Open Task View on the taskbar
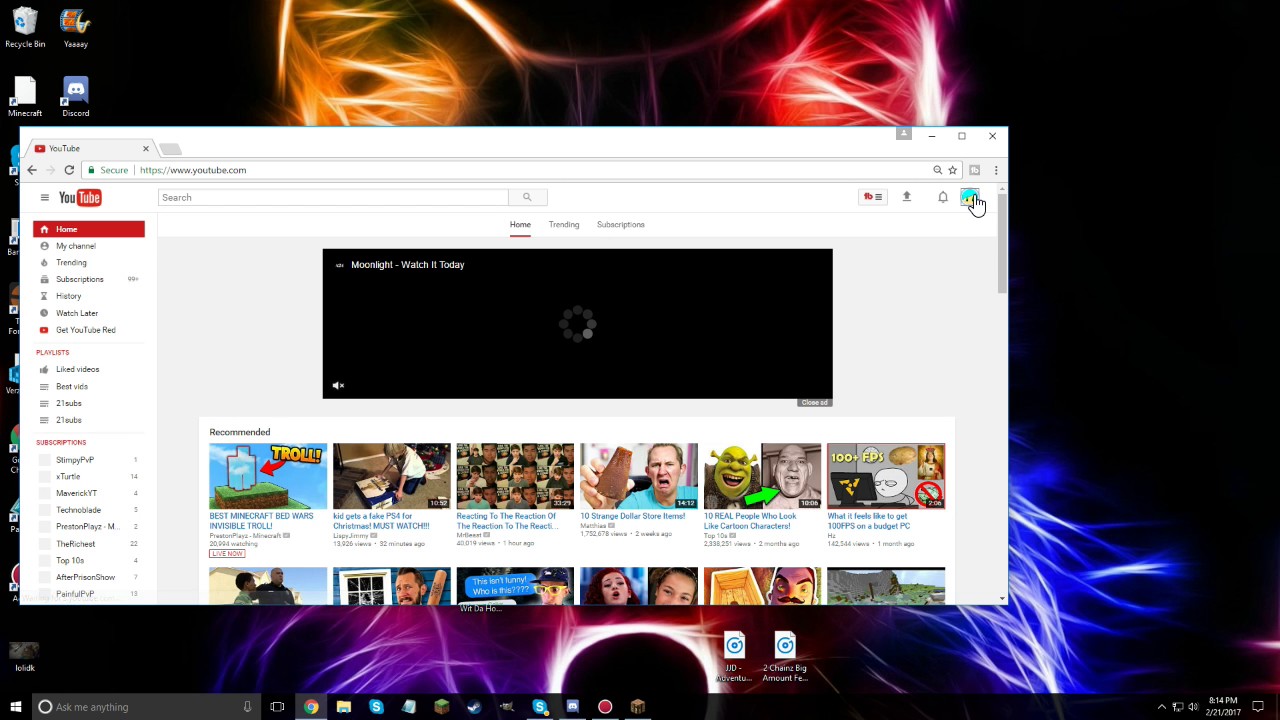 coord(278,707)
